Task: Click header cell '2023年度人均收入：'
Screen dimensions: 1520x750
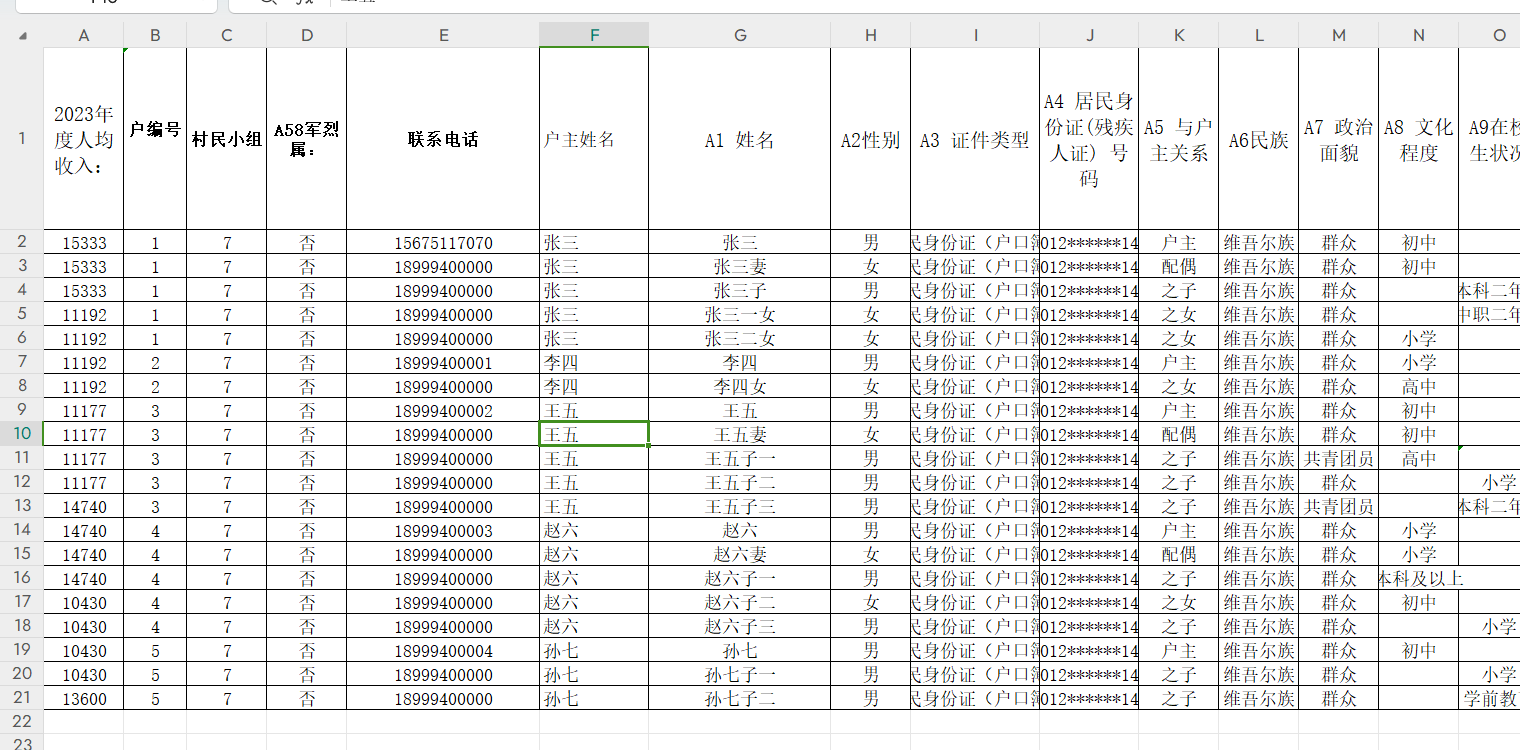Action: pos(84,139)
